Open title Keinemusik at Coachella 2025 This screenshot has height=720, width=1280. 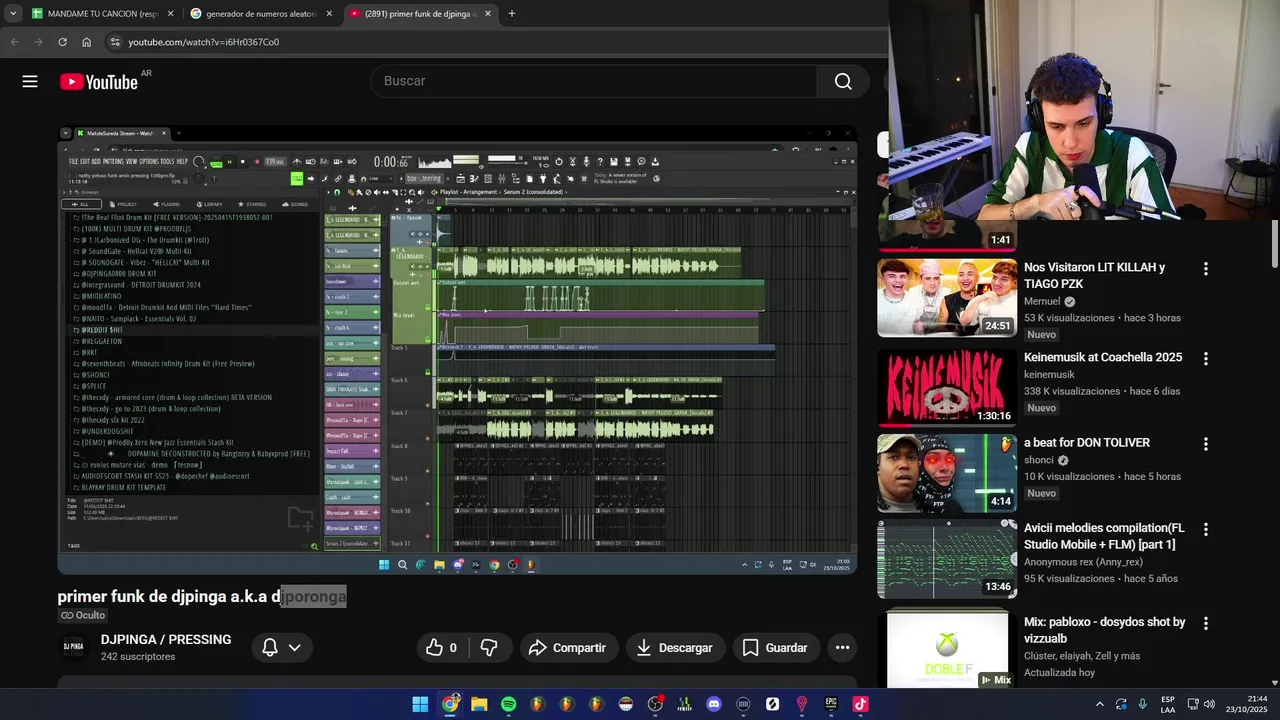1103,358
